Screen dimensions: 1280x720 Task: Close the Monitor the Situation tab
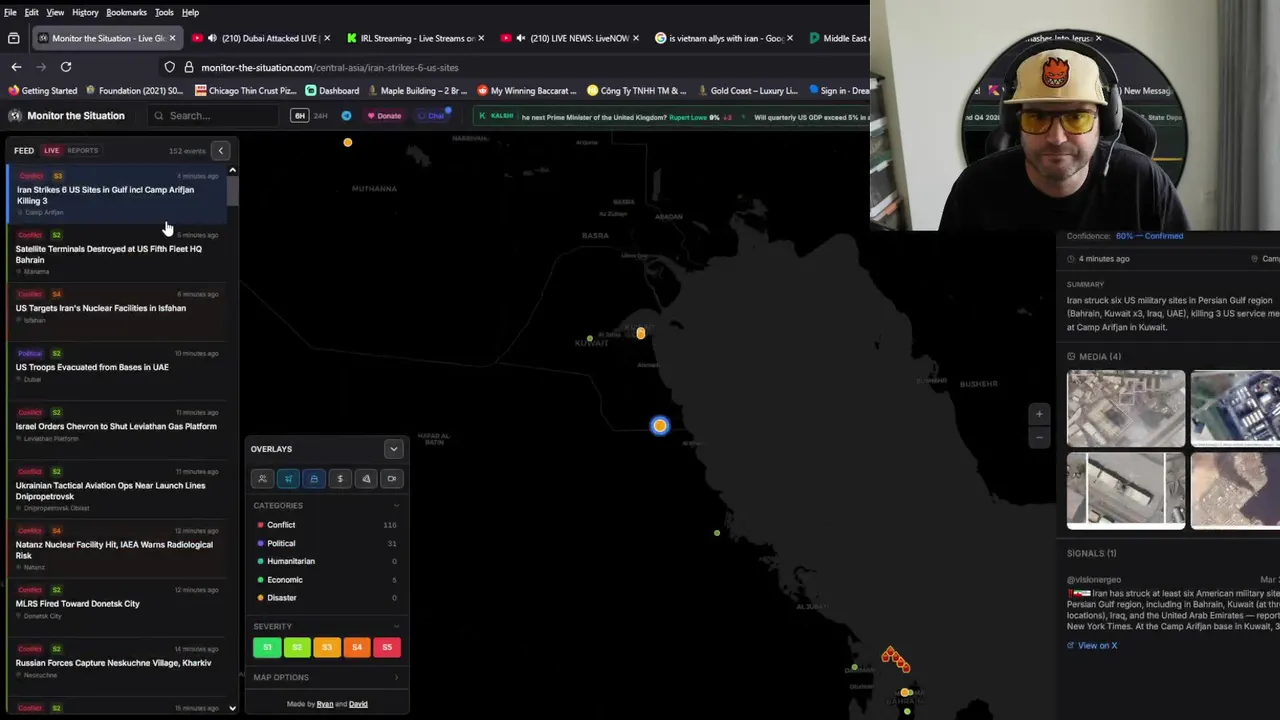pyautogui.click(x=172, y=38)
